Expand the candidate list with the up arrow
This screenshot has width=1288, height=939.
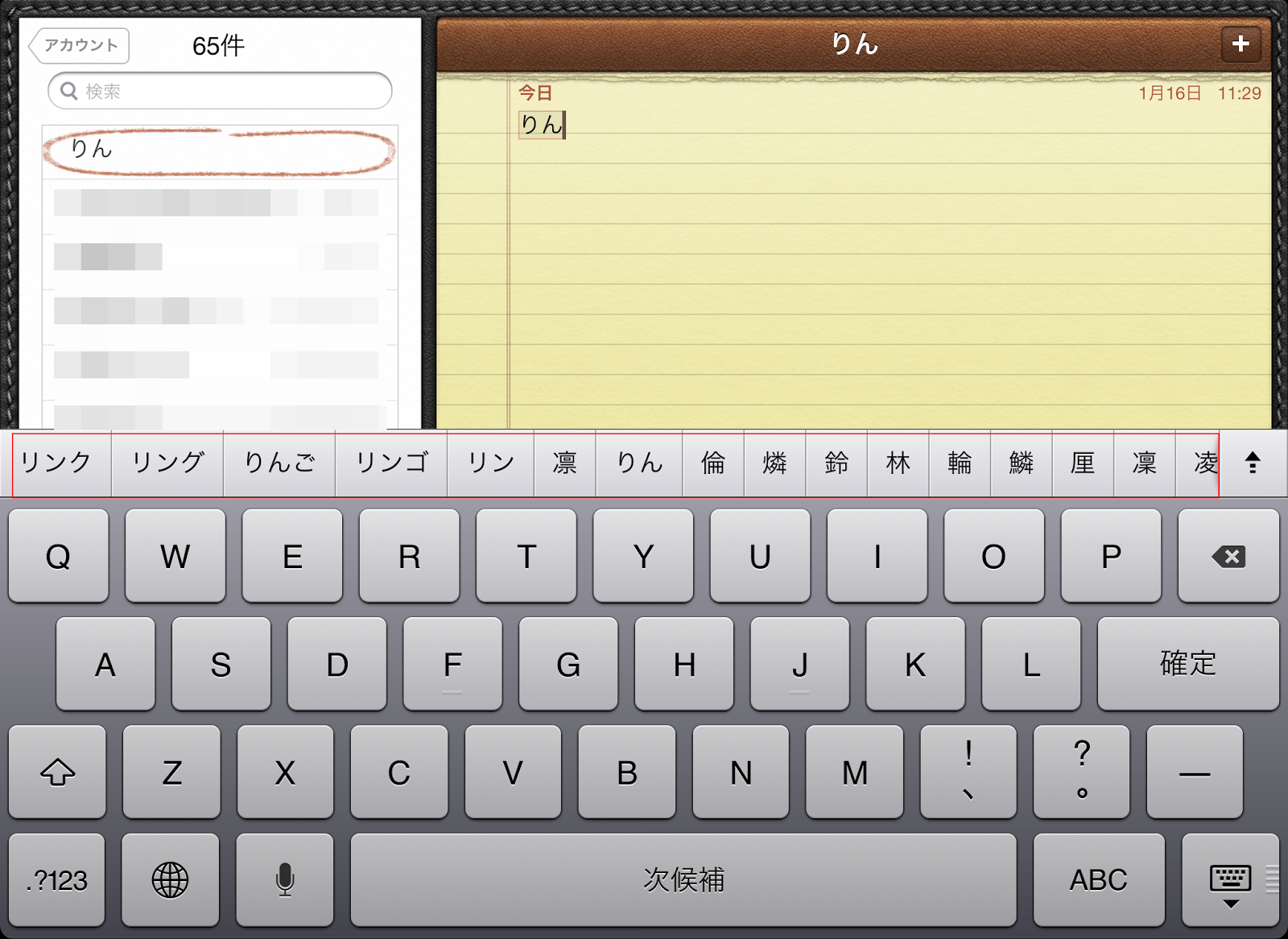[1253, 463]
